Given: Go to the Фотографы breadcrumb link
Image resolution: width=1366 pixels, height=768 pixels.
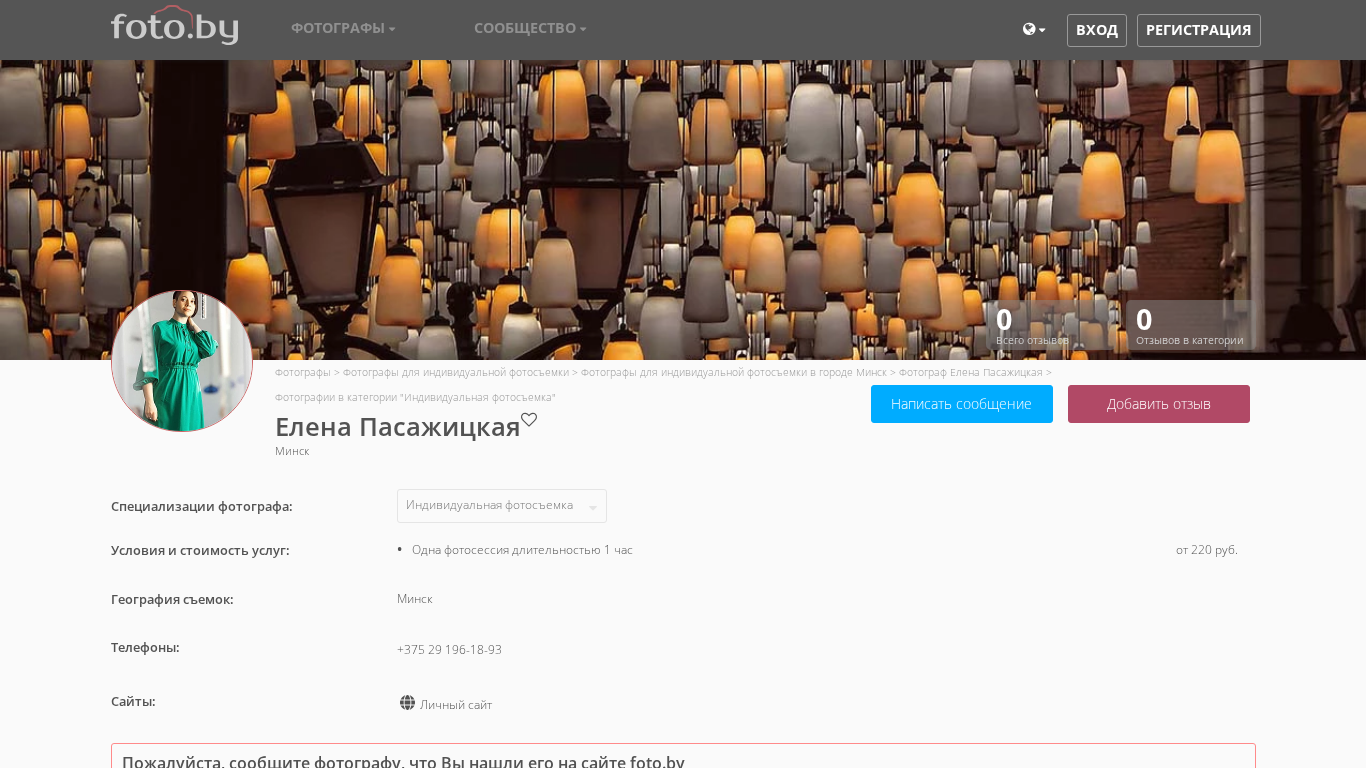Looking at the screenshot, I should point(302,372).
